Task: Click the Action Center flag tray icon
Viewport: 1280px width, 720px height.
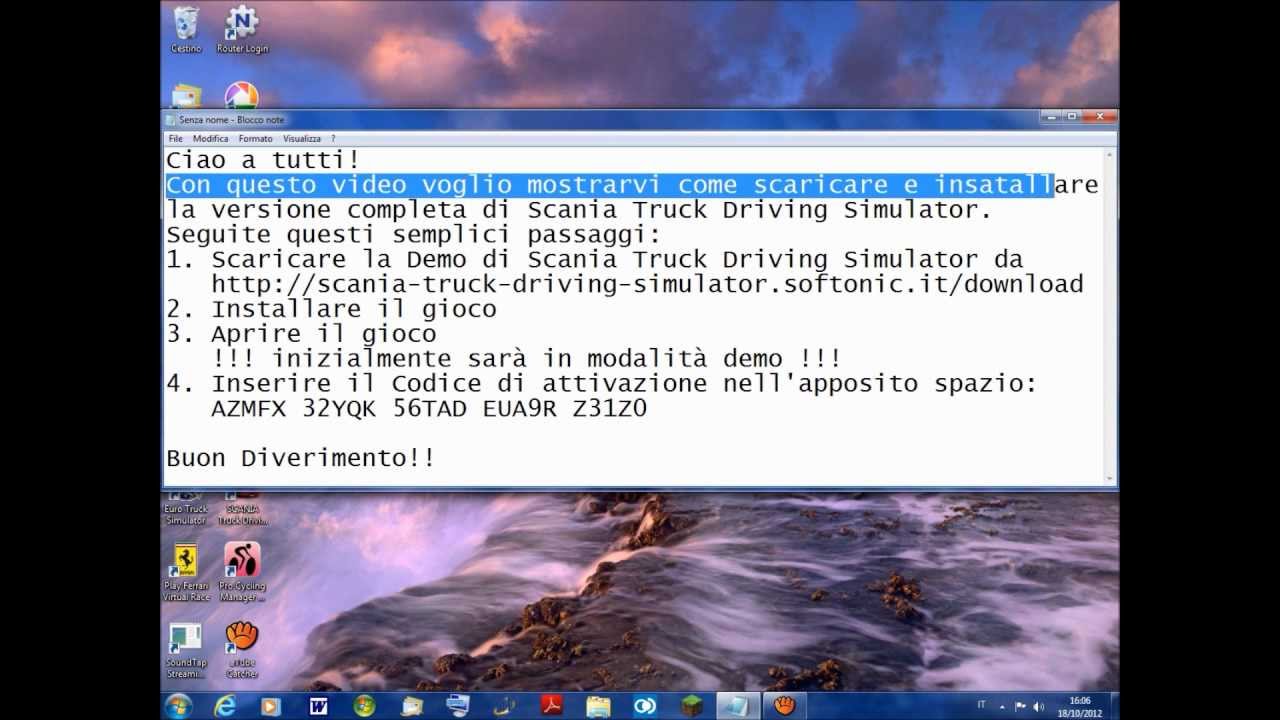Action: point(1021,706)
